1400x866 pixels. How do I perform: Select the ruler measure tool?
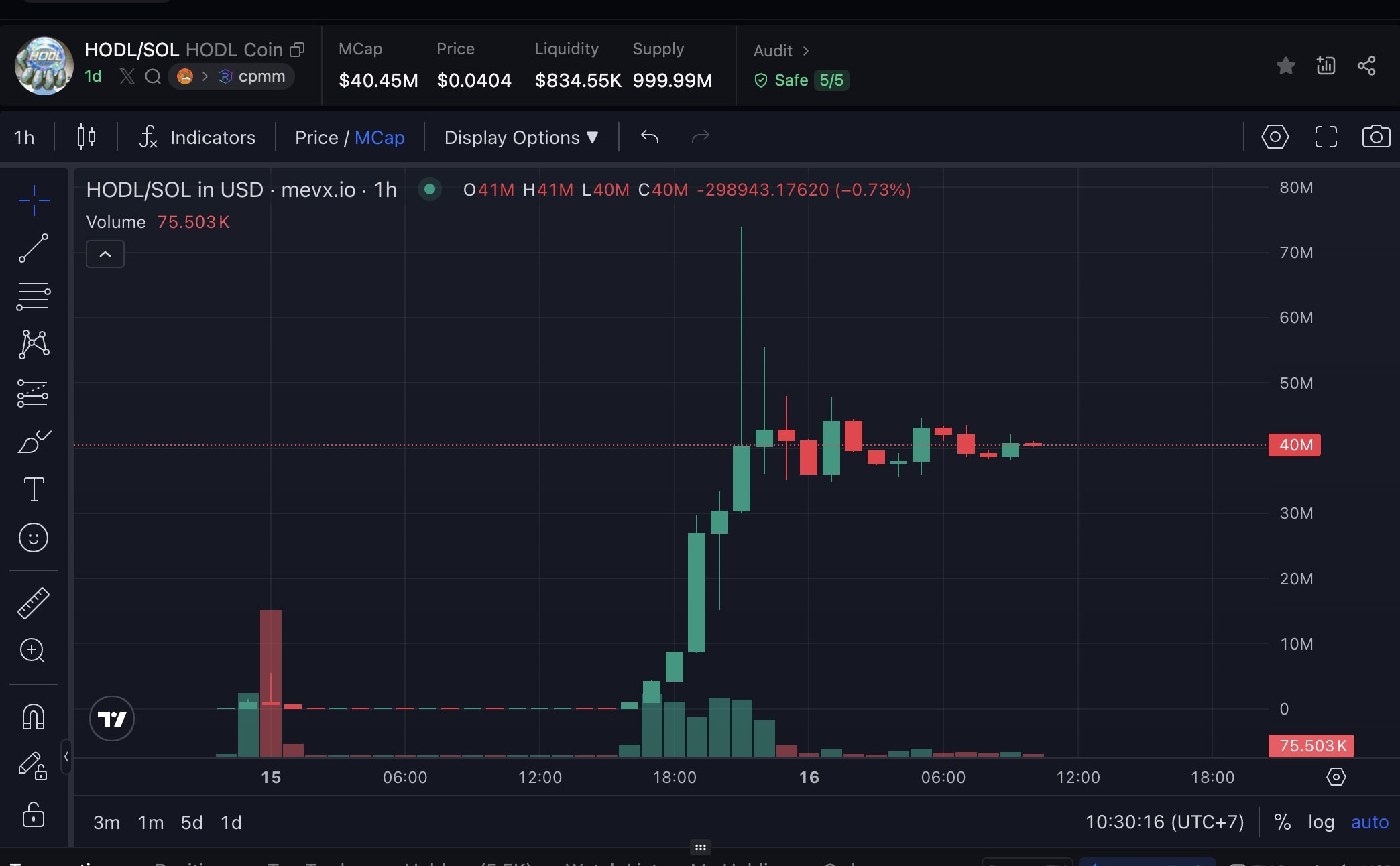34,603
